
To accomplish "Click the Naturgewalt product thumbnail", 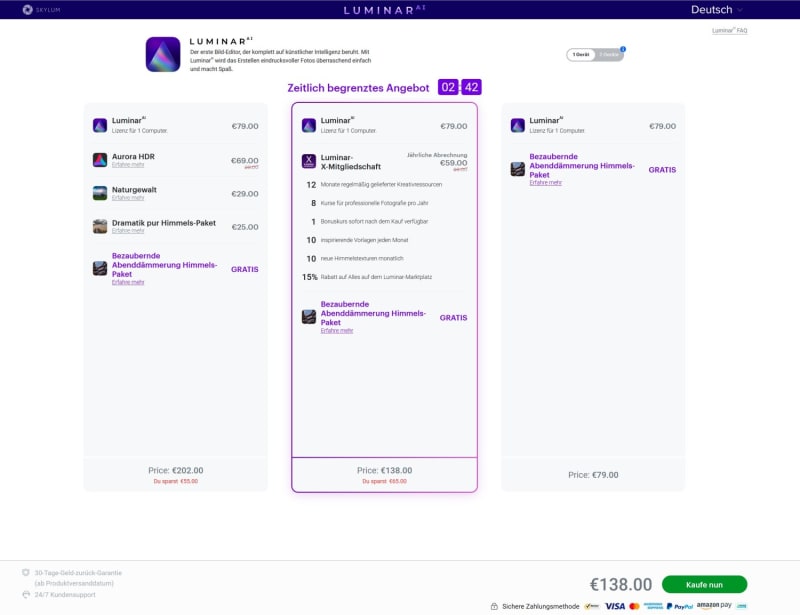I will 100,193.
